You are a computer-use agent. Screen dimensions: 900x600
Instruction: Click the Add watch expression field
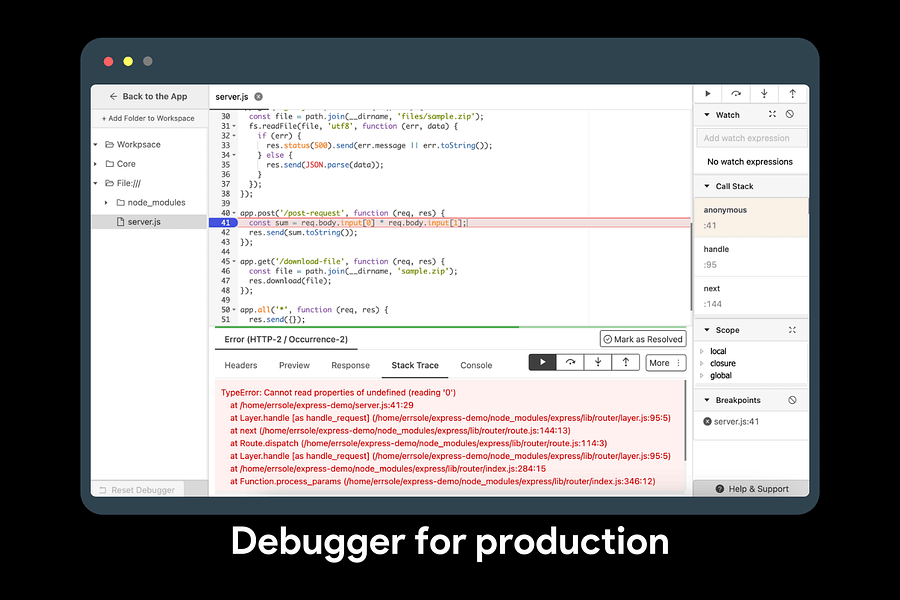(752, 138)
